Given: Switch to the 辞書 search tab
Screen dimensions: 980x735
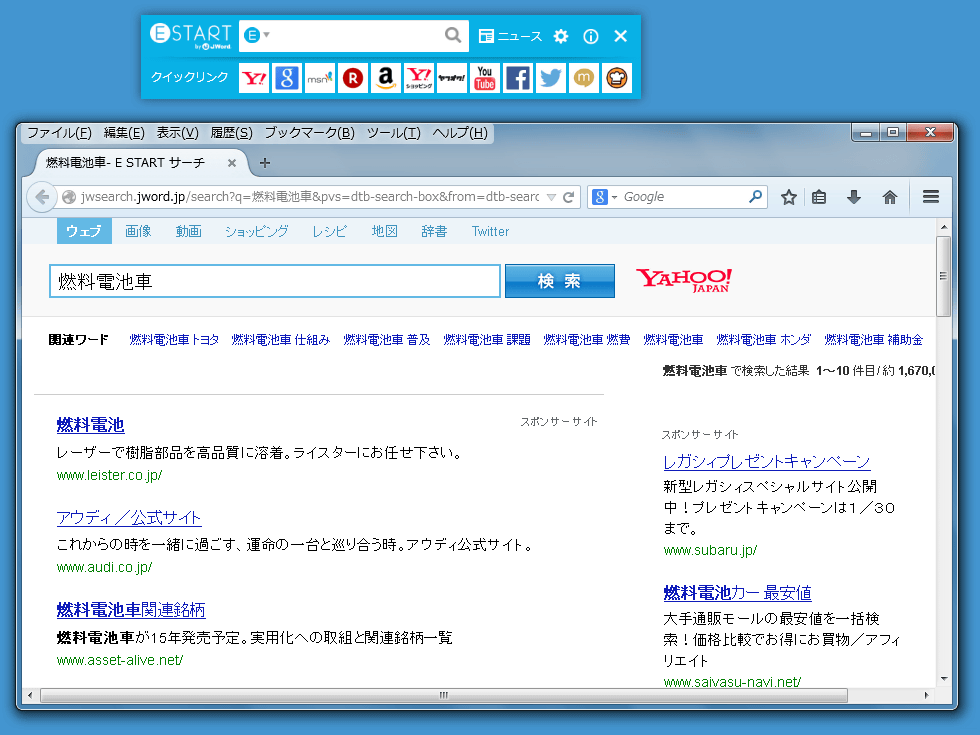Looking at the screenshot, I should 434,231.
